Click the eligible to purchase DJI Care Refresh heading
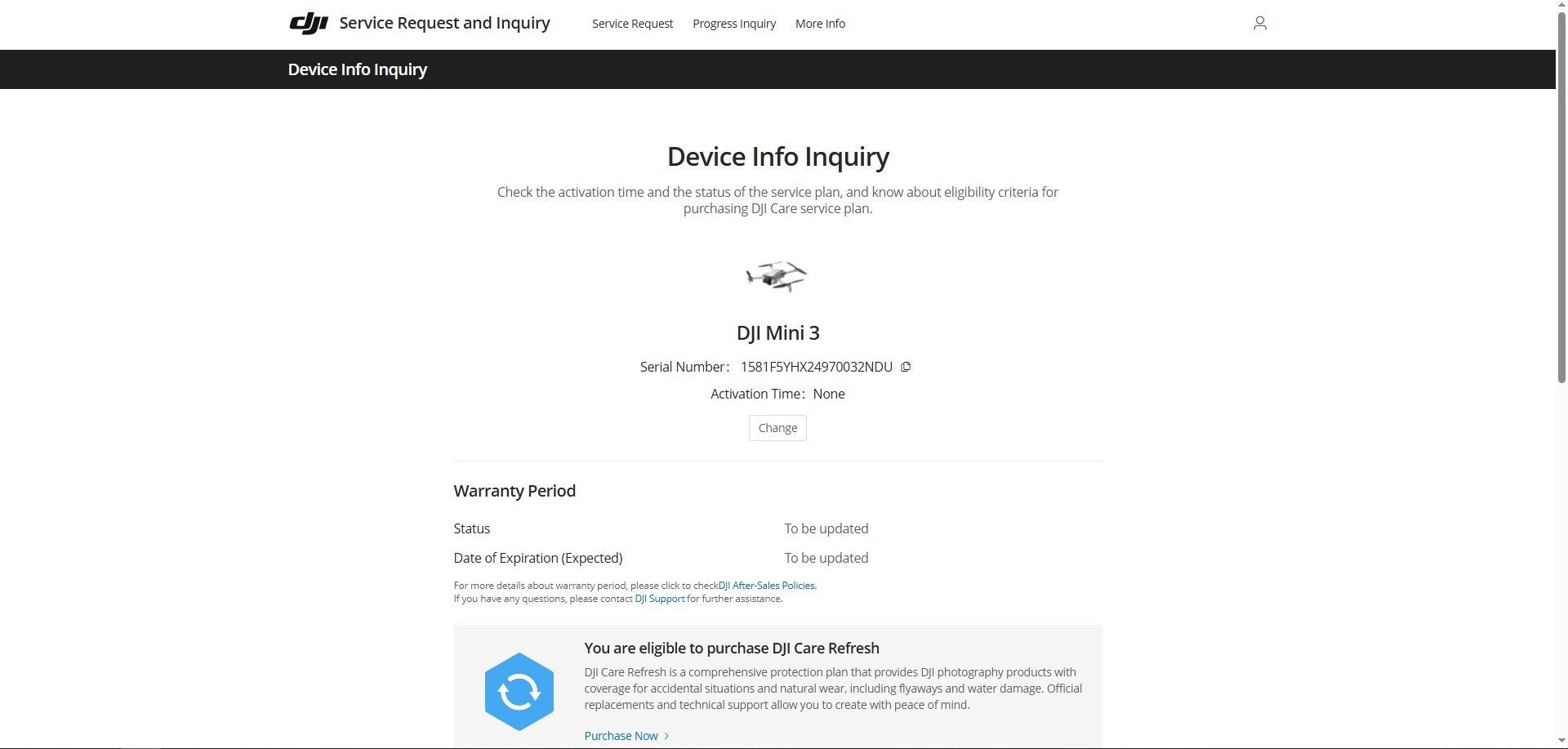1568x749 pixels. 732,648
